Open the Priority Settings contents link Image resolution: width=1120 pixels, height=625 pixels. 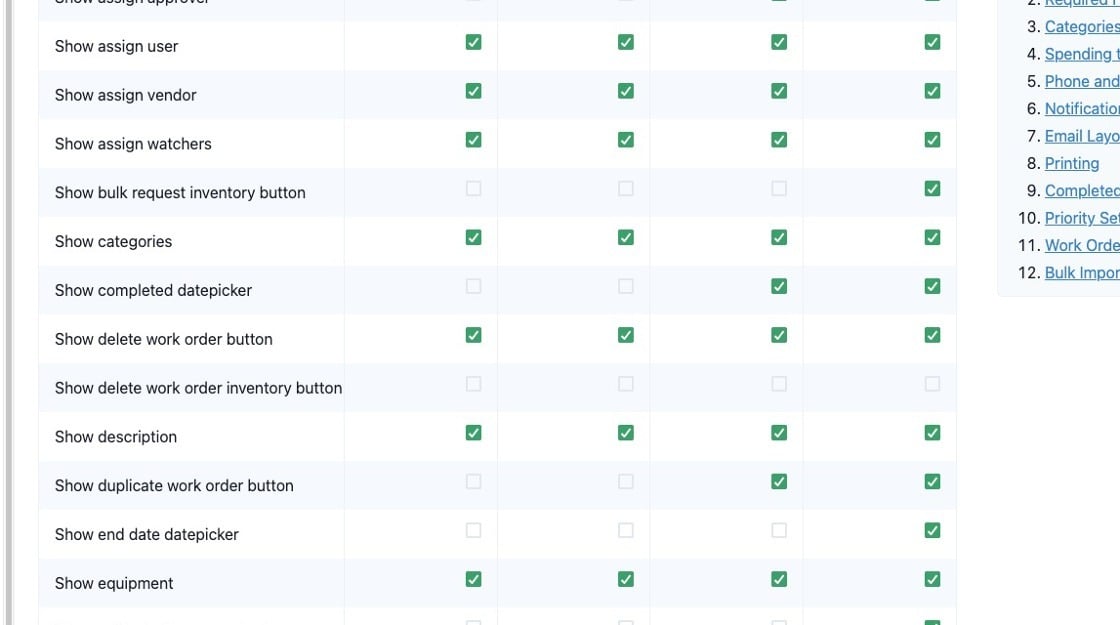click(1082, 218)
